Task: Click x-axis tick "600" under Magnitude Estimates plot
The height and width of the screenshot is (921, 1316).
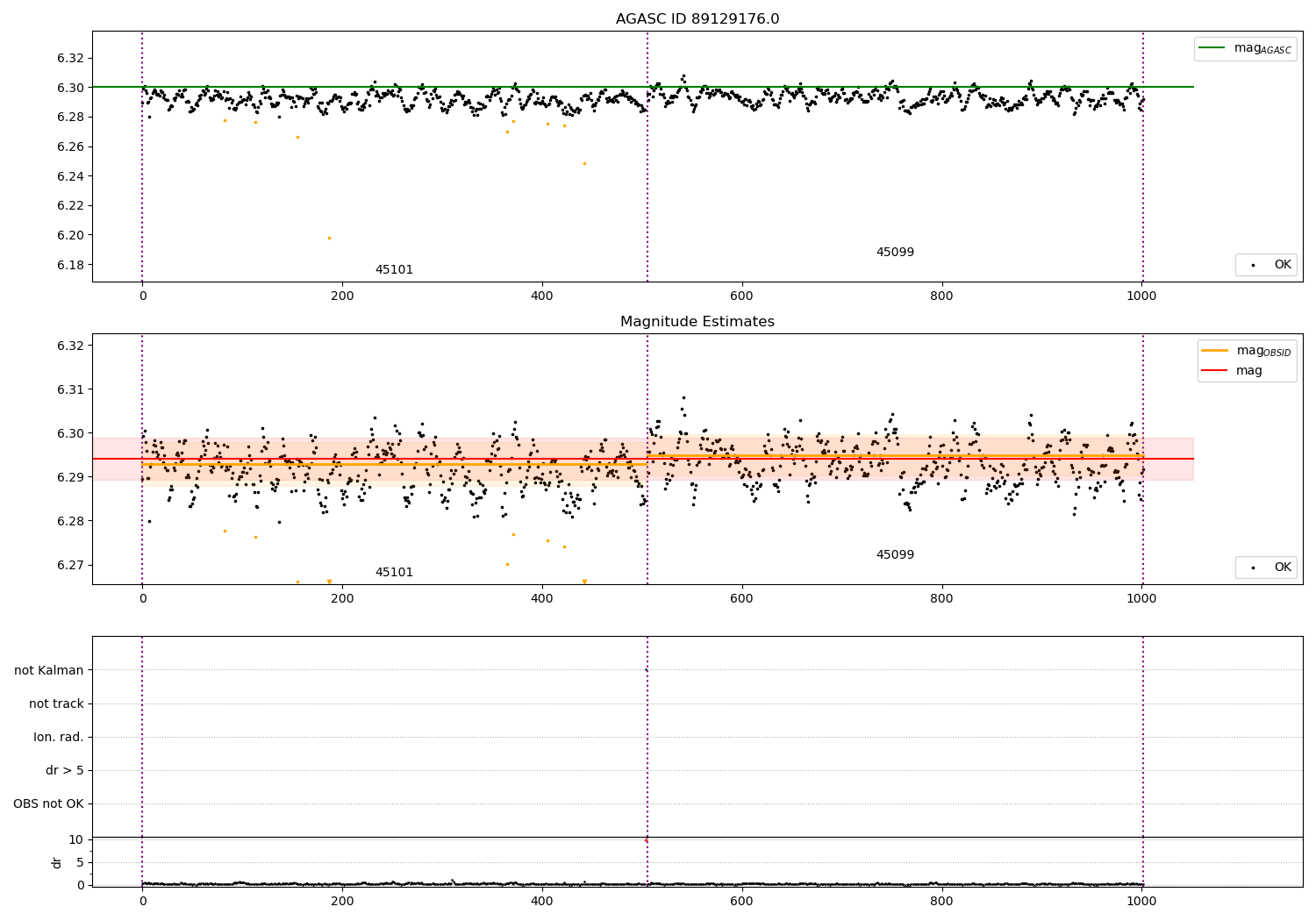Action: pyautogui.click(x=742, y=599)
